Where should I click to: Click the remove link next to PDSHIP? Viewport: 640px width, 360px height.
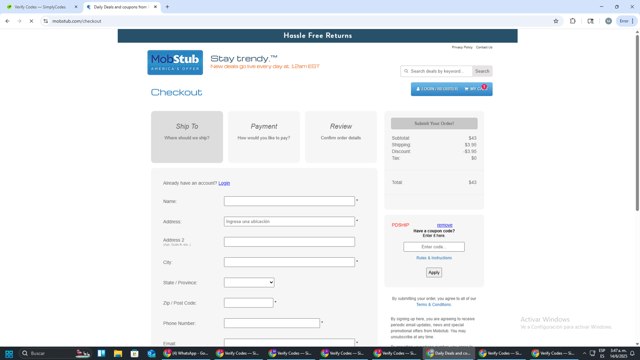(x=444, y=225)
